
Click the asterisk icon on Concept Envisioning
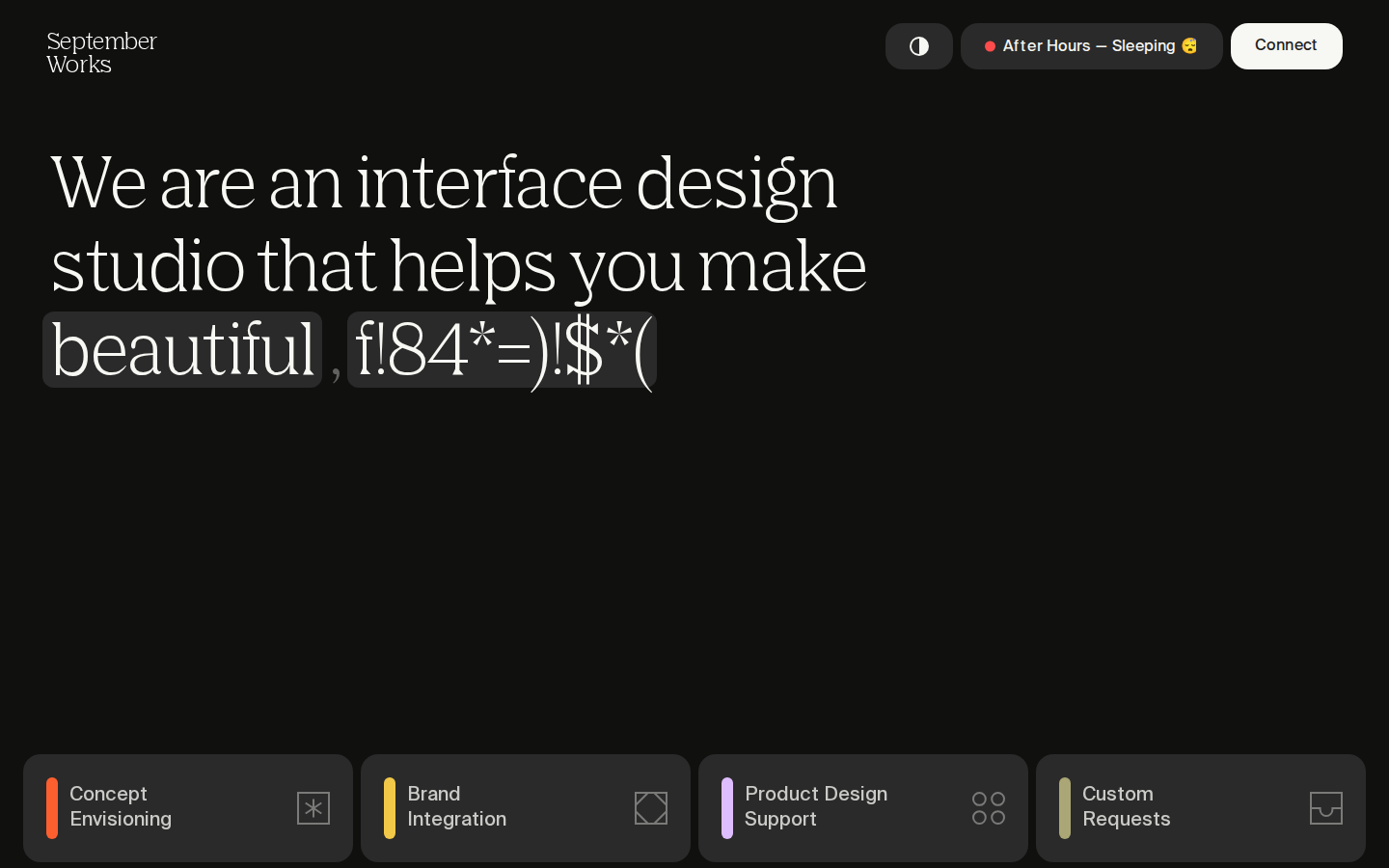pyautogui.click(x=313, y=808)
